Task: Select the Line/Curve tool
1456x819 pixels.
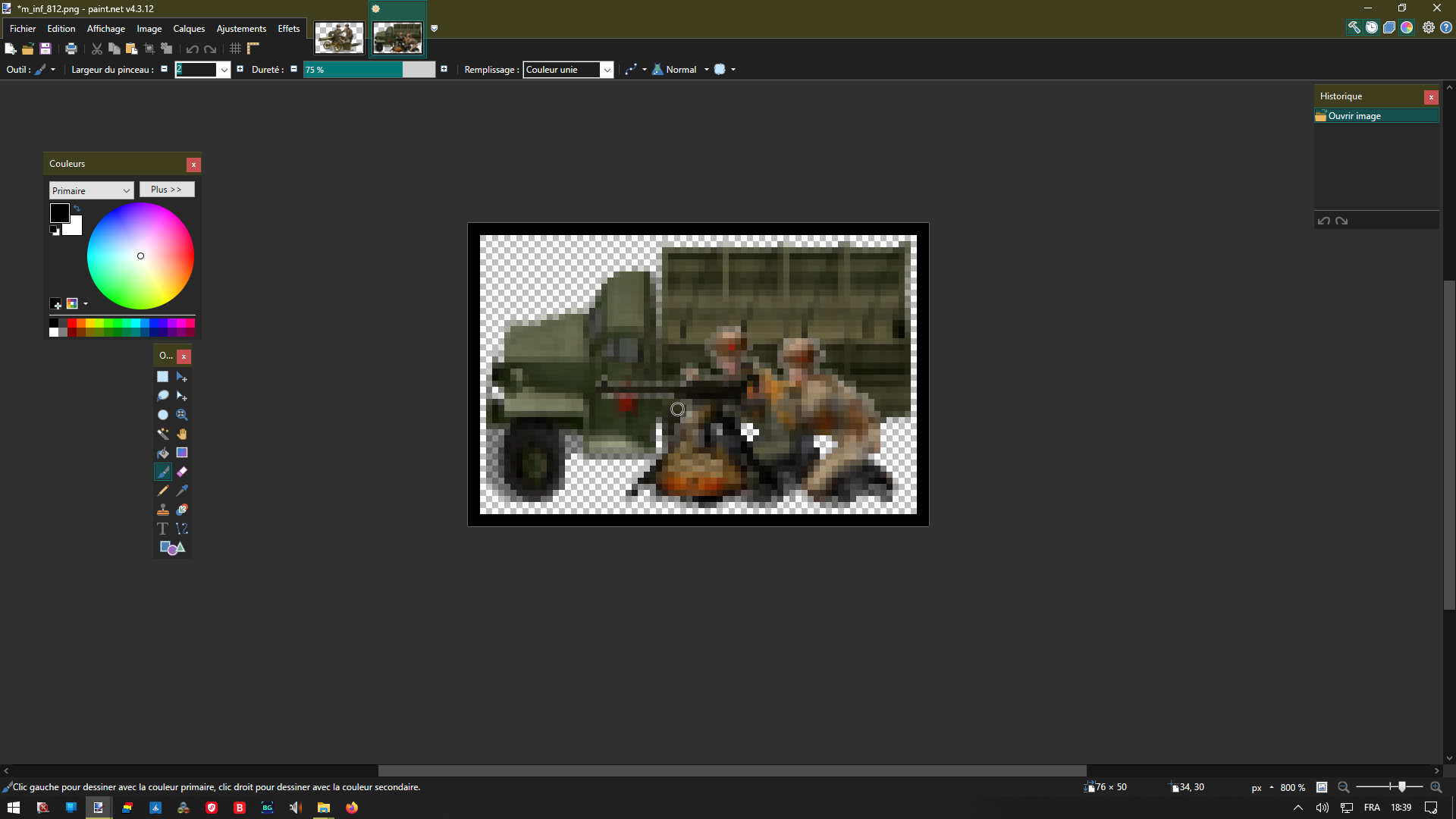Action: [x=182, y=529]
